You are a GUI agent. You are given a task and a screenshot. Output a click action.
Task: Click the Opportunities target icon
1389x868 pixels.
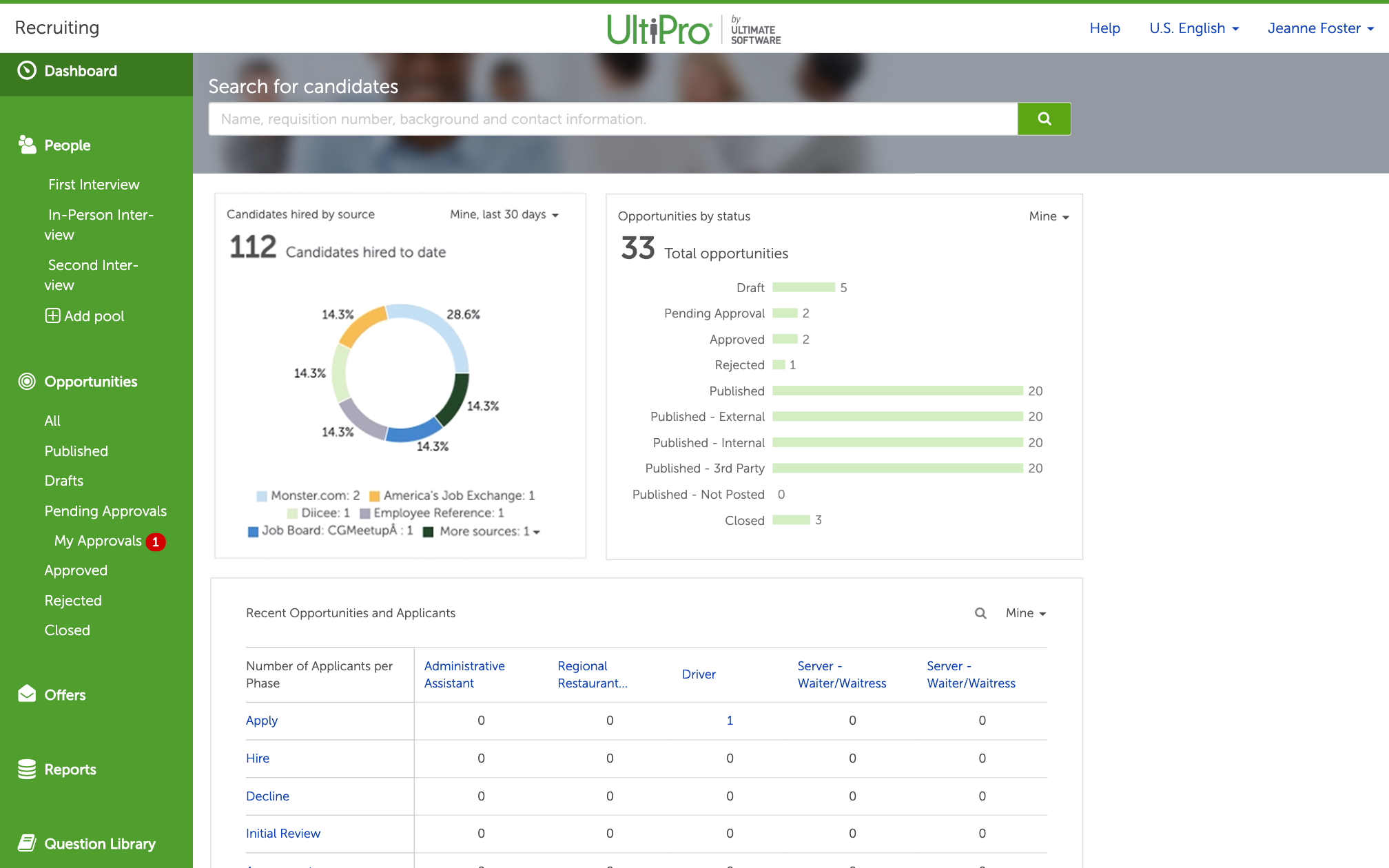pyautogui.click(x=27, y=381)
